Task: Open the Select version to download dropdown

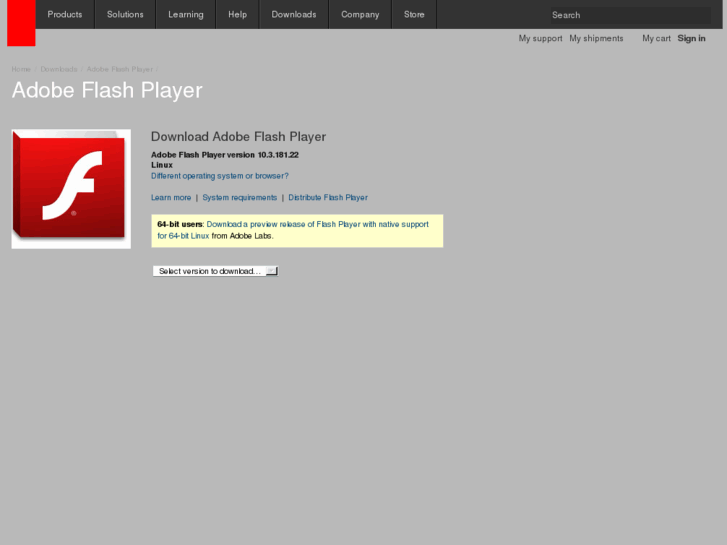Action: (216, 271)
